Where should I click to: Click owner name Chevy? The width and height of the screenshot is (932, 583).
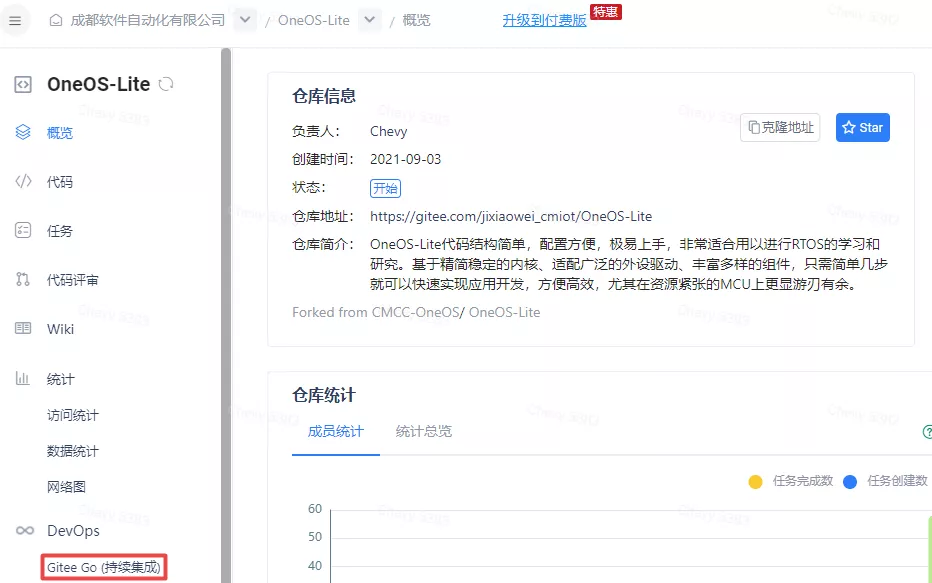click(388, 131)
